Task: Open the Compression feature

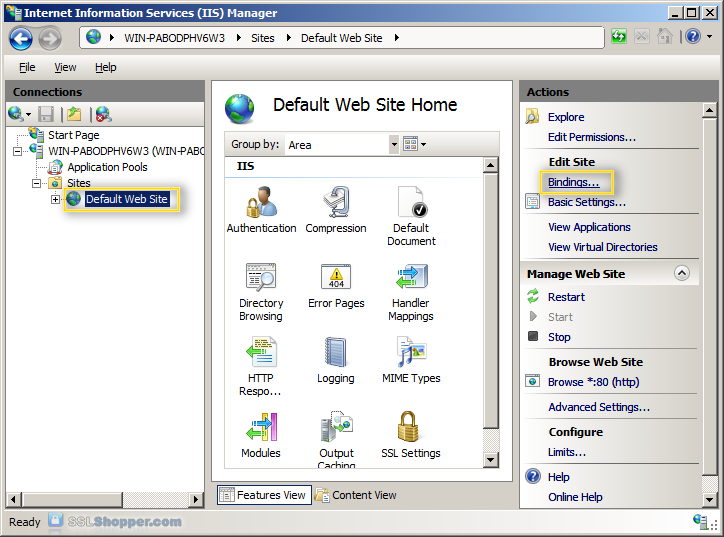Action: [x=336, y=210]
